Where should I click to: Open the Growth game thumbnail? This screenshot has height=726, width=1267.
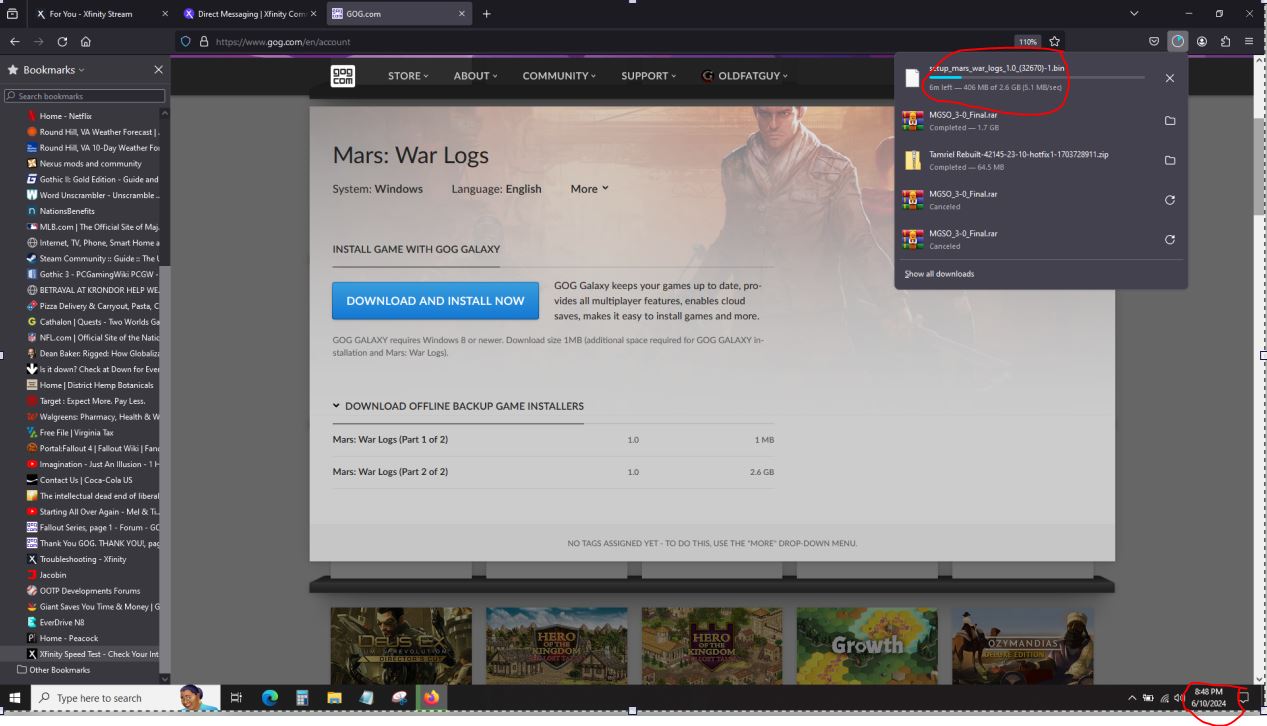point(867,646)
